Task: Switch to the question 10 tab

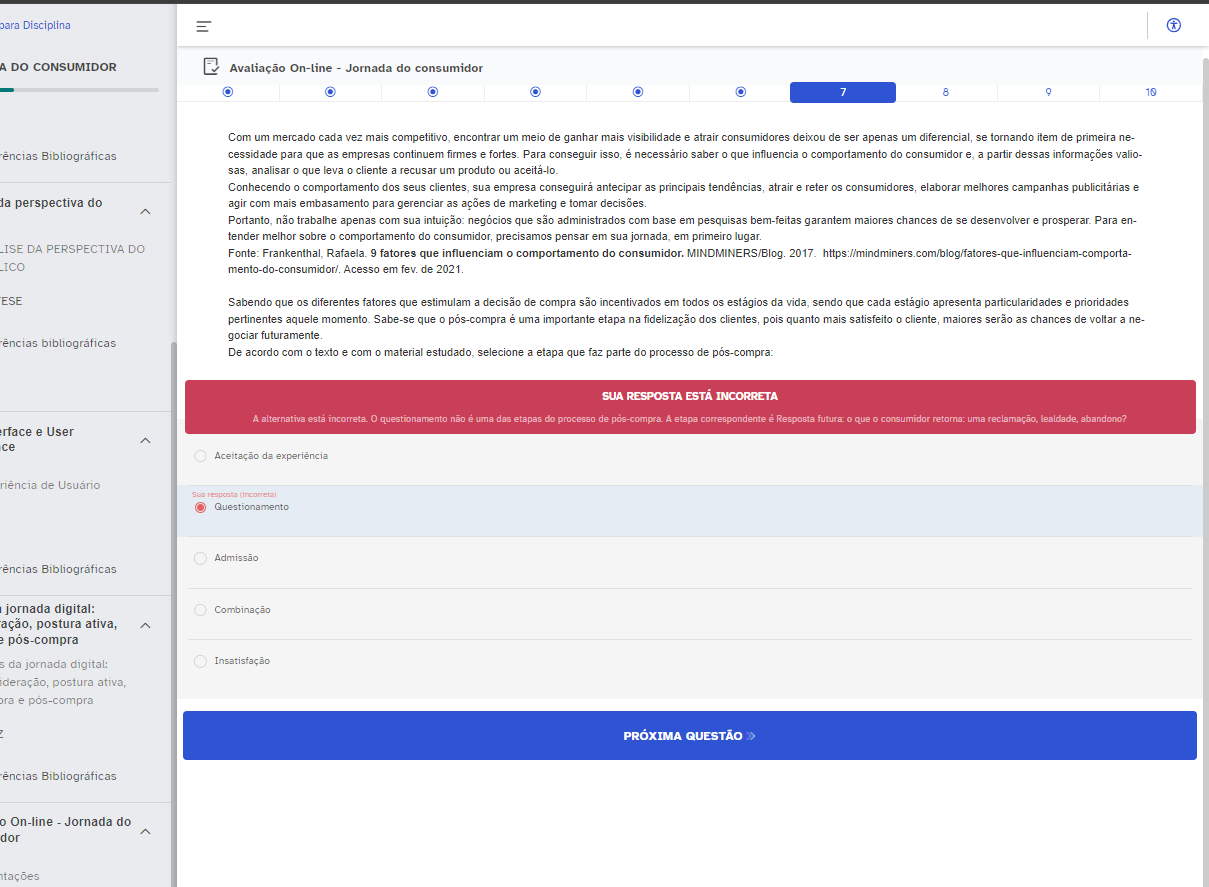Action: pos(1151,92)
